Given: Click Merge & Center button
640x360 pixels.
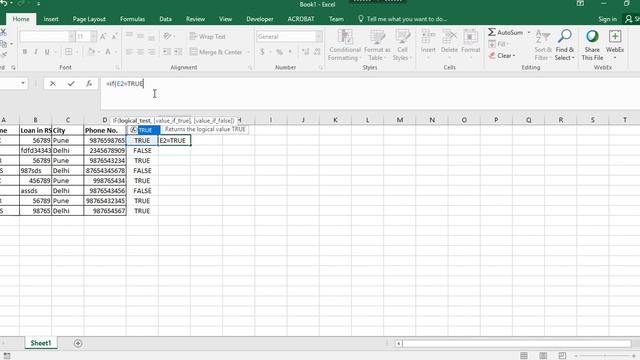Looking at the screenshot, I should pos(216,52).
